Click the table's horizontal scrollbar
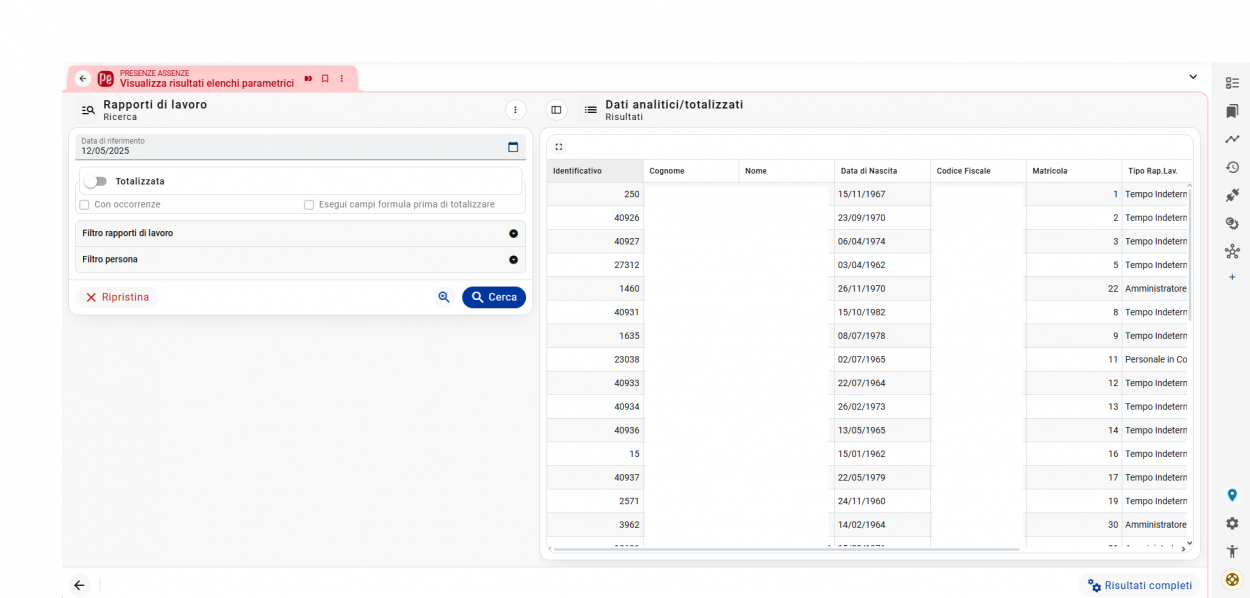The height and width of the screenshot is (598, 1250). point(785,549)
